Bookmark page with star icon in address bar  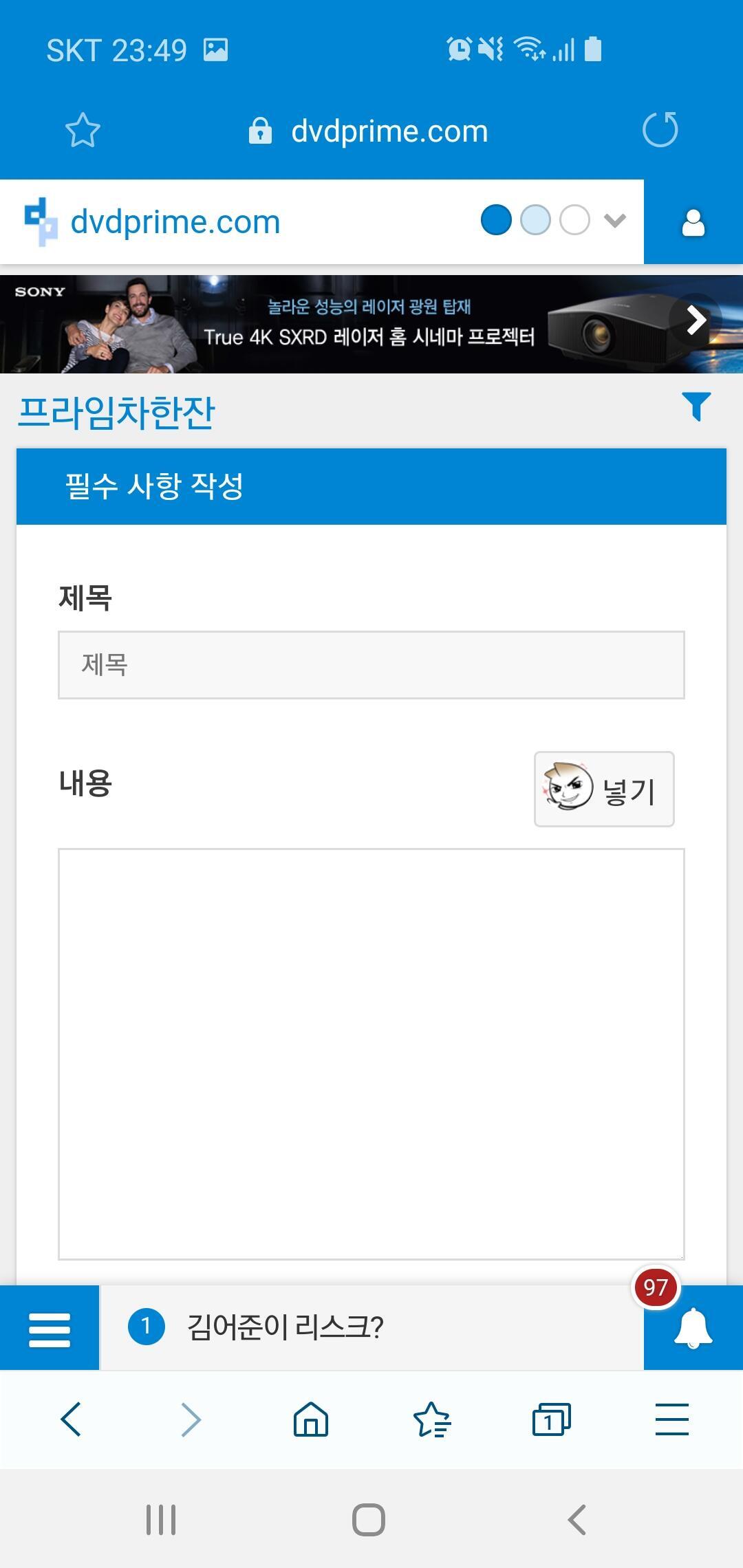click(83, 130)
